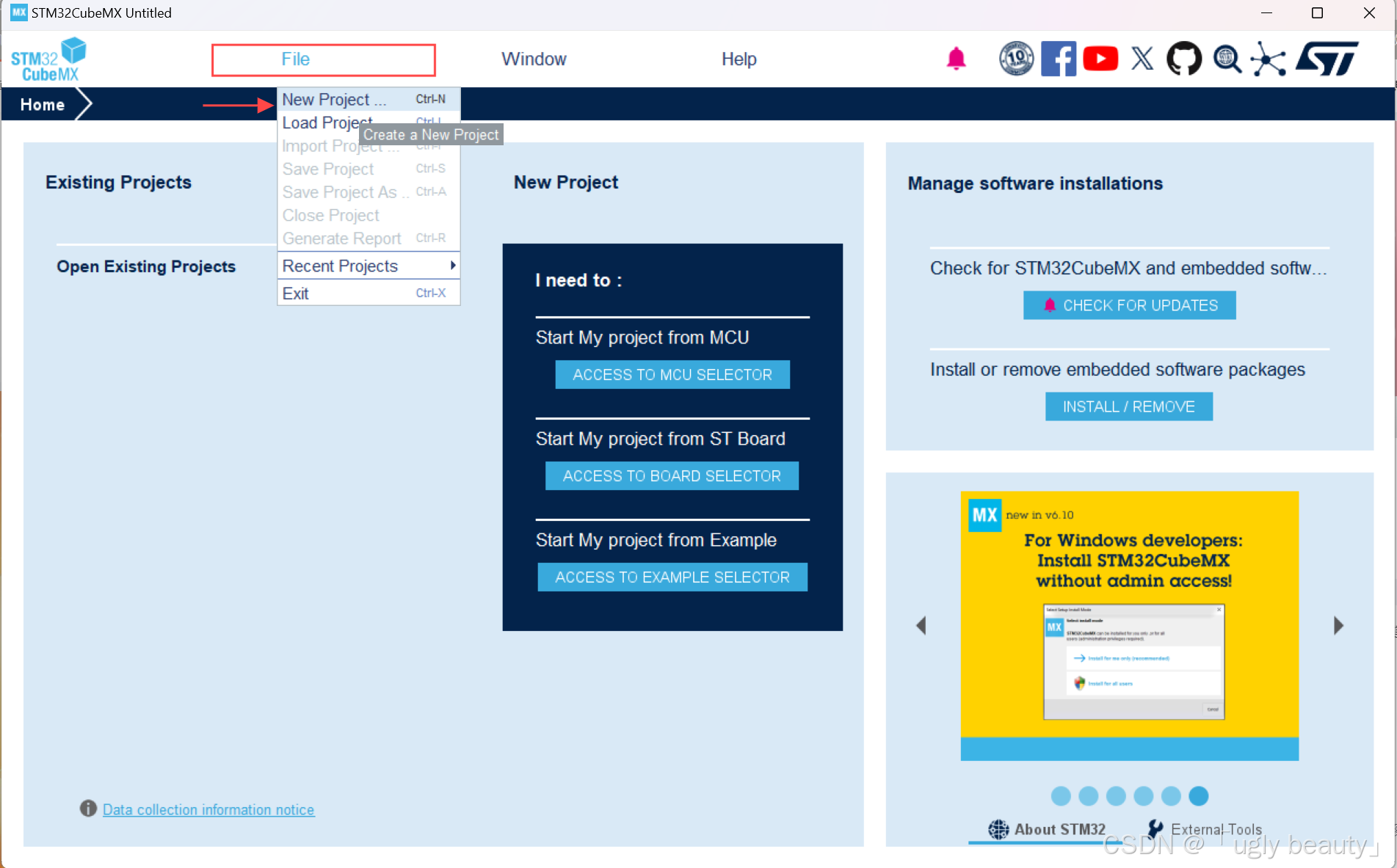
Task: Select the fifth carousel dot
Action: [1171, 796]
